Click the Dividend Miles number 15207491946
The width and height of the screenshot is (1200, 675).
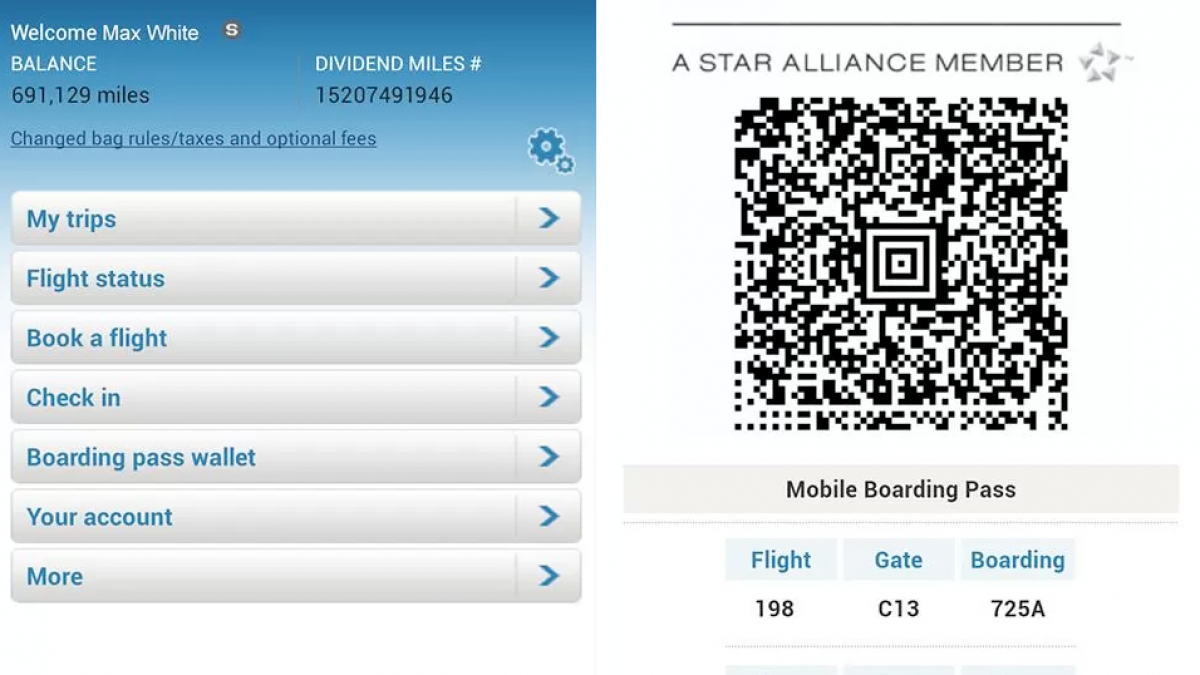(x=384, y=96)
